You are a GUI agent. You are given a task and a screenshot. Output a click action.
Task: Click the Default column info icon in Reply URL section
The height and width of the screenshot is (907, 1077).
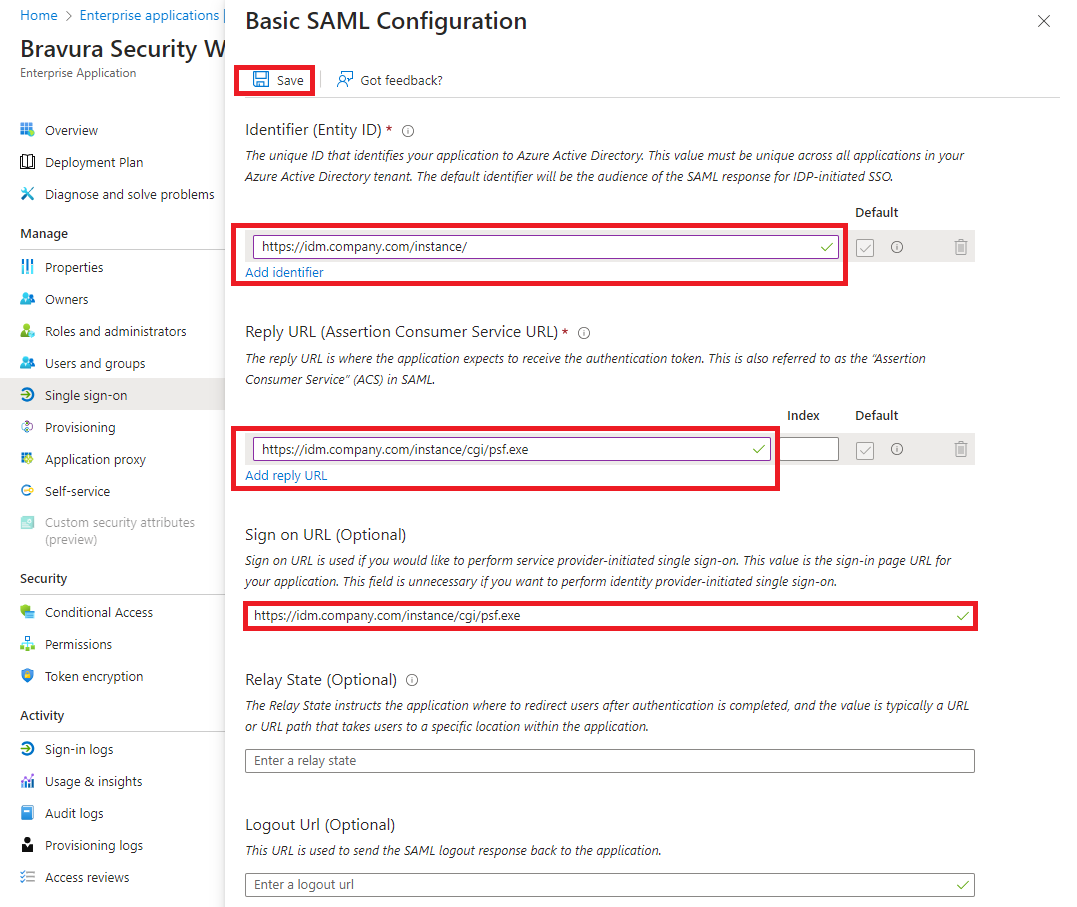pyautogui.click(x=897, y=449)
